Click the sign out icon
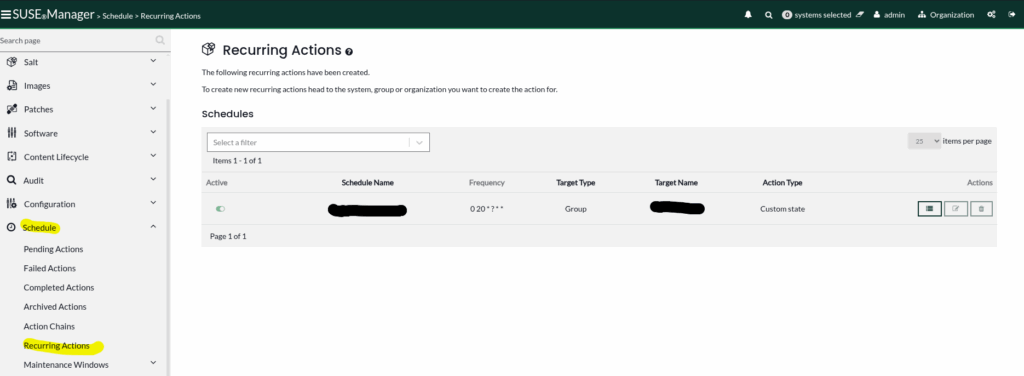1024x376 pixels. coord(1012,14)
